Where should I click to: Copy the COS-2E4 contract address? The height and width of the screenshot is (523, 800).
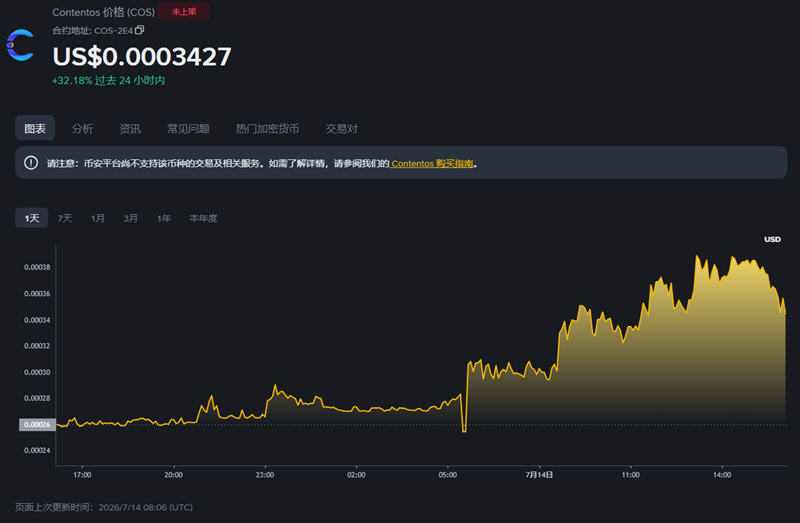pos(139,30)
